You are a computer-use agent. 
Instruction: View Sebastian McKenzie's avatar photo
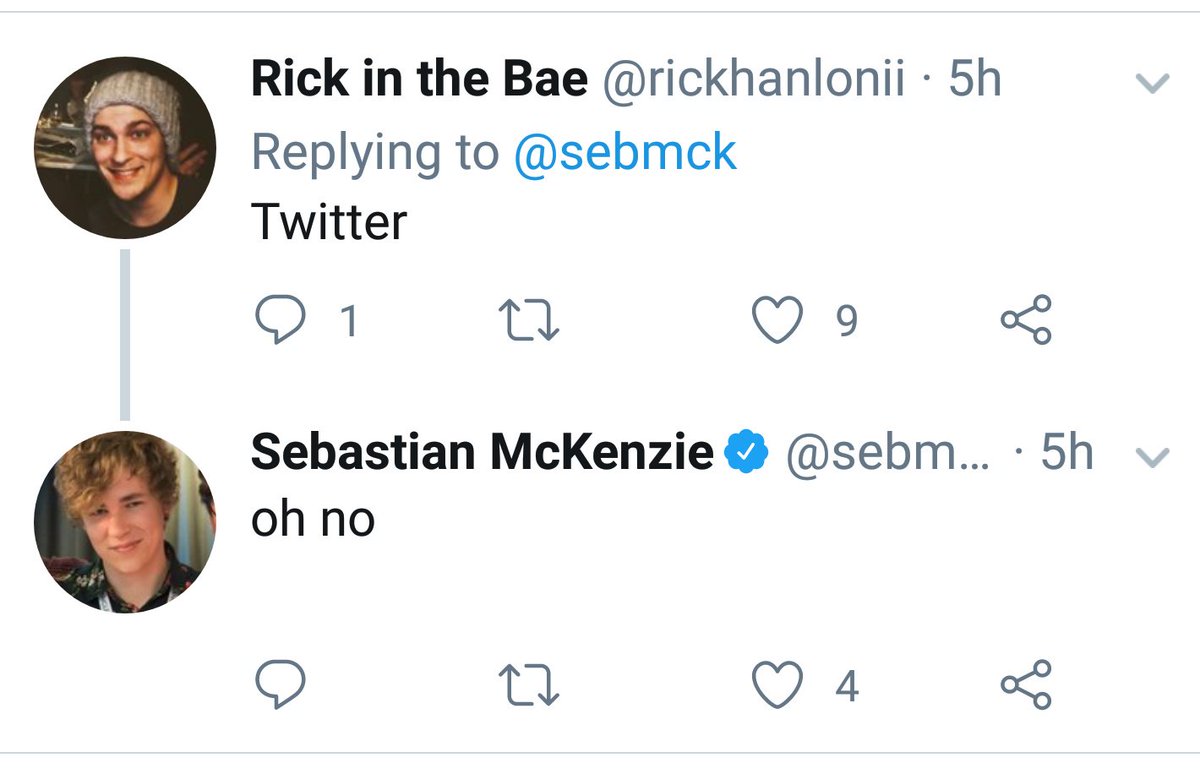tap(124, 521)
